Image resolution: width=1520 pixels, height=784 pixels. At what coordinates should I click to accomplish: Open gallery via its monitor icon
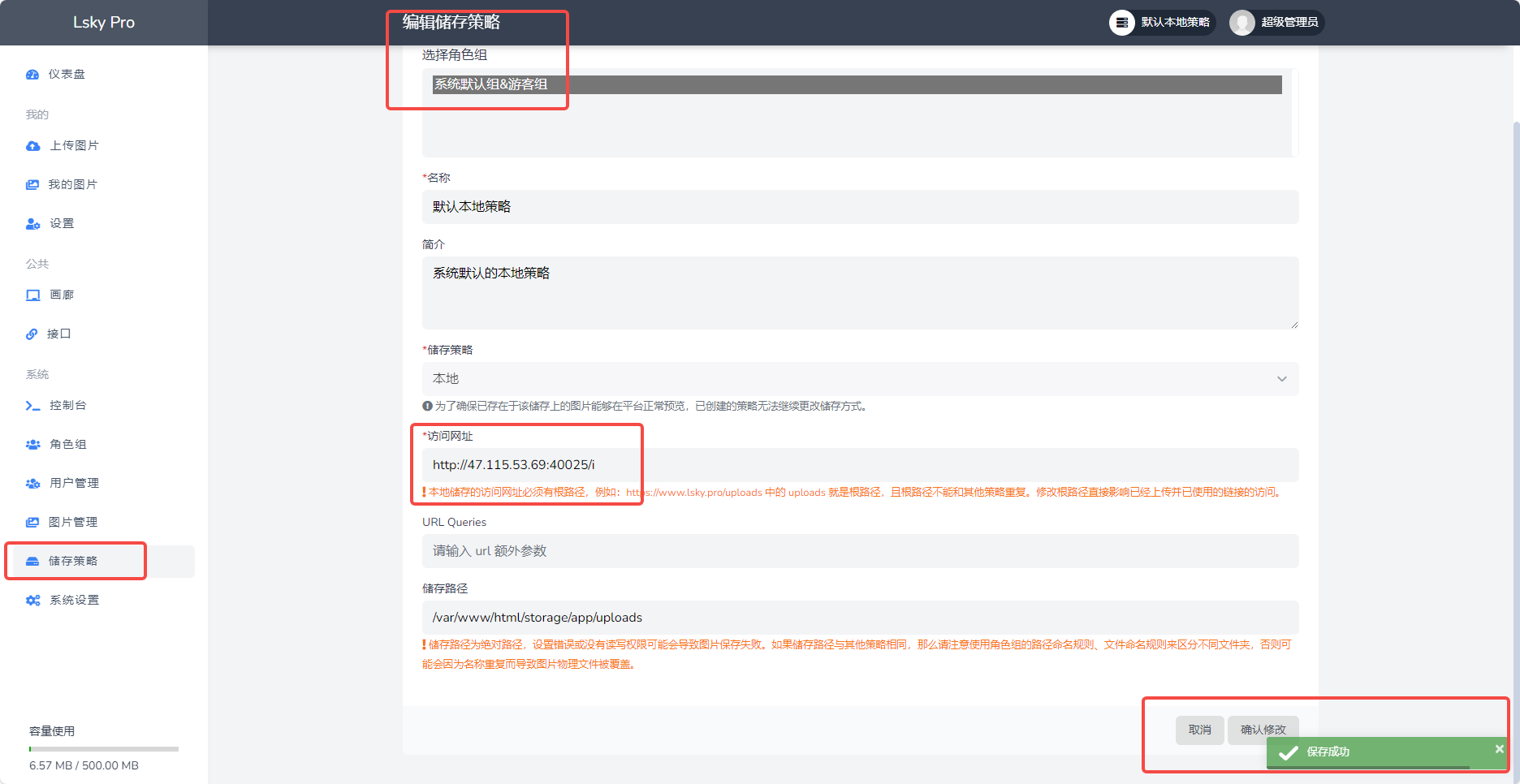33,295
